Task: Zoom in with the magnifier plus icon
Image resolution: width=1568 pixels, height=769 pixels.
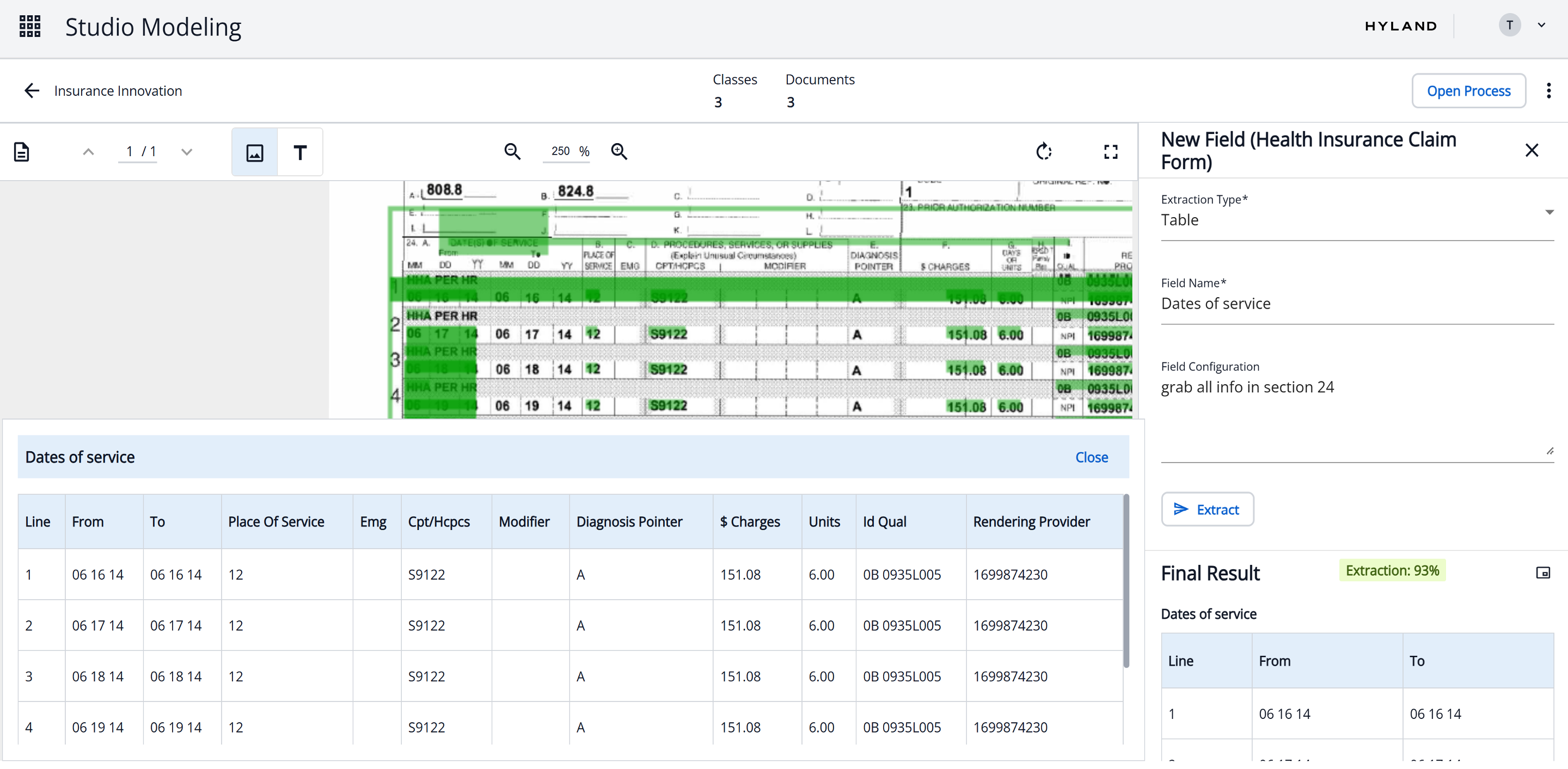Action: [619, 151]
